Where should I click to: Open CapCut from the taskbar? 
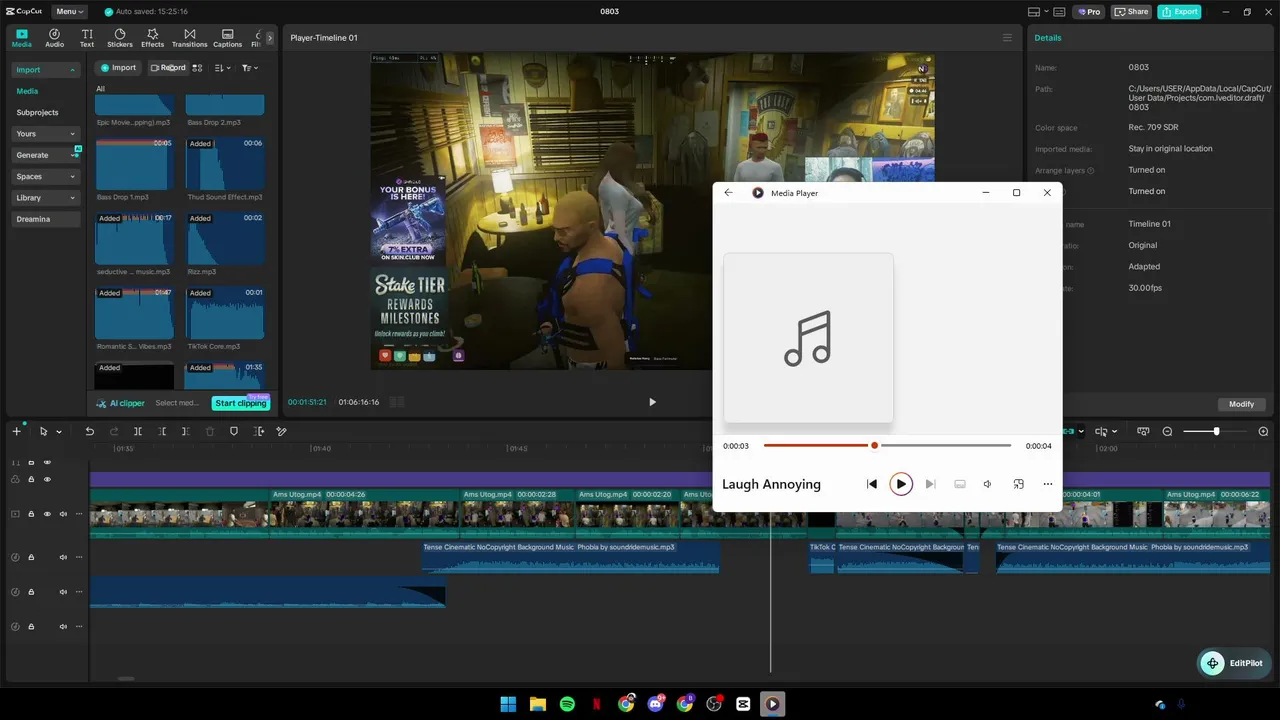(x=743, y=704)
